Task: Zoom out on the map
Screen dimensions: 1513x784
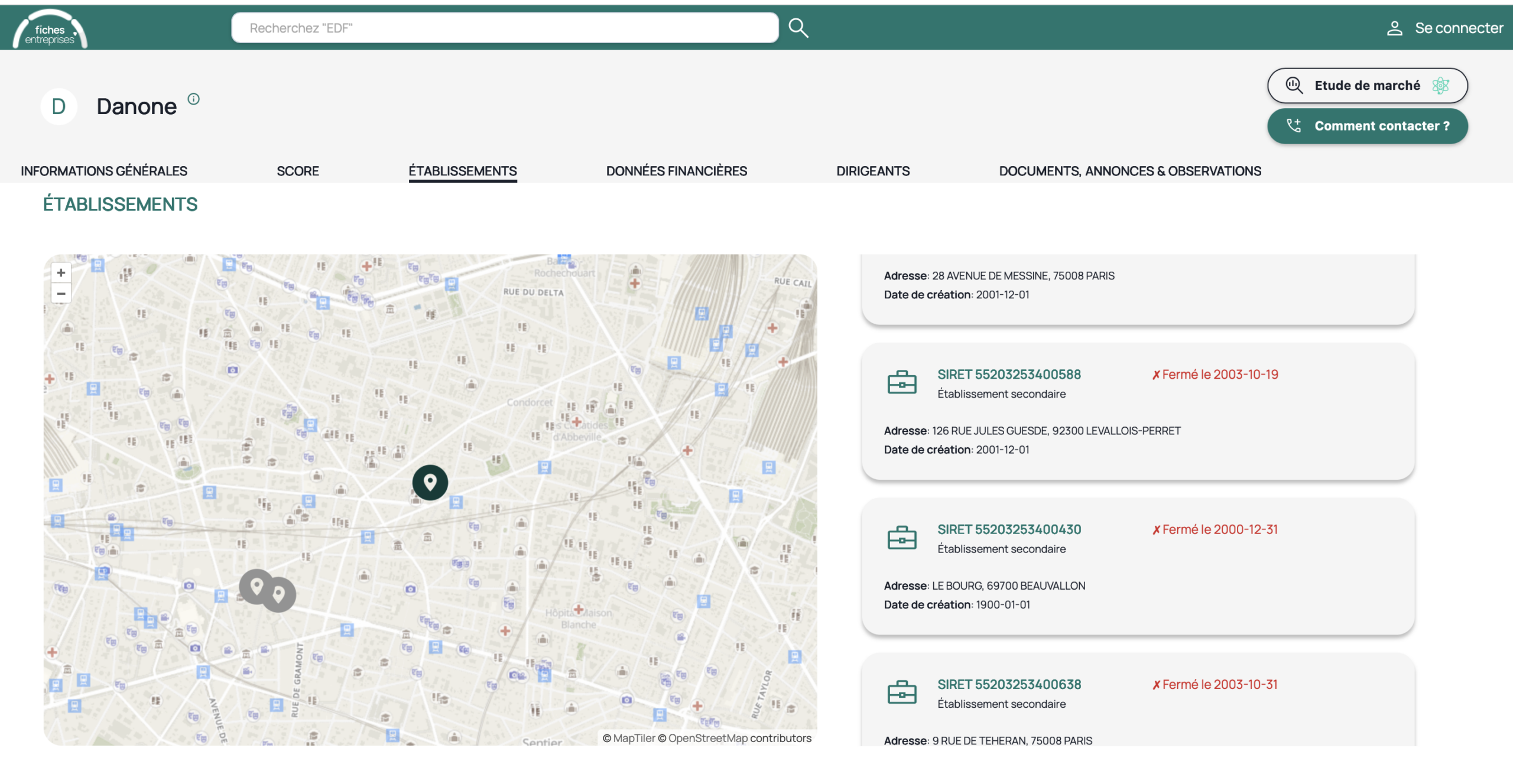Action: [x=61, y=293]
